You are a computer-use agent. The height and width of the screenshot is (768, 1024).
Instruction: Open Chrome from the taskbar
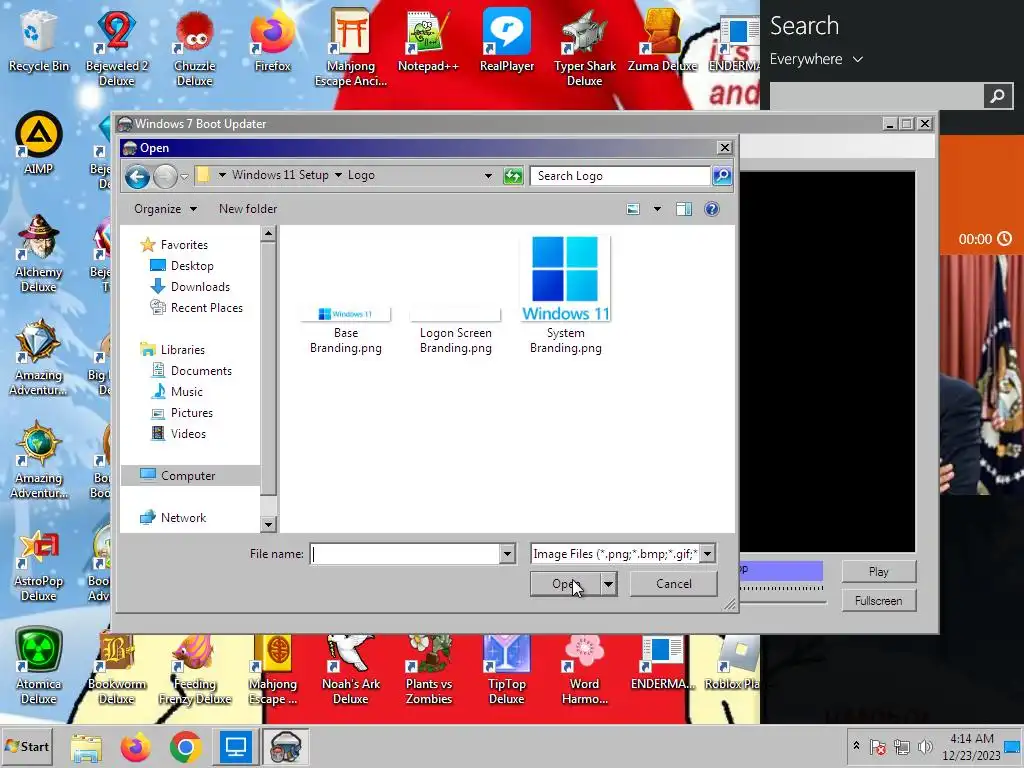(x=185, y=746)
